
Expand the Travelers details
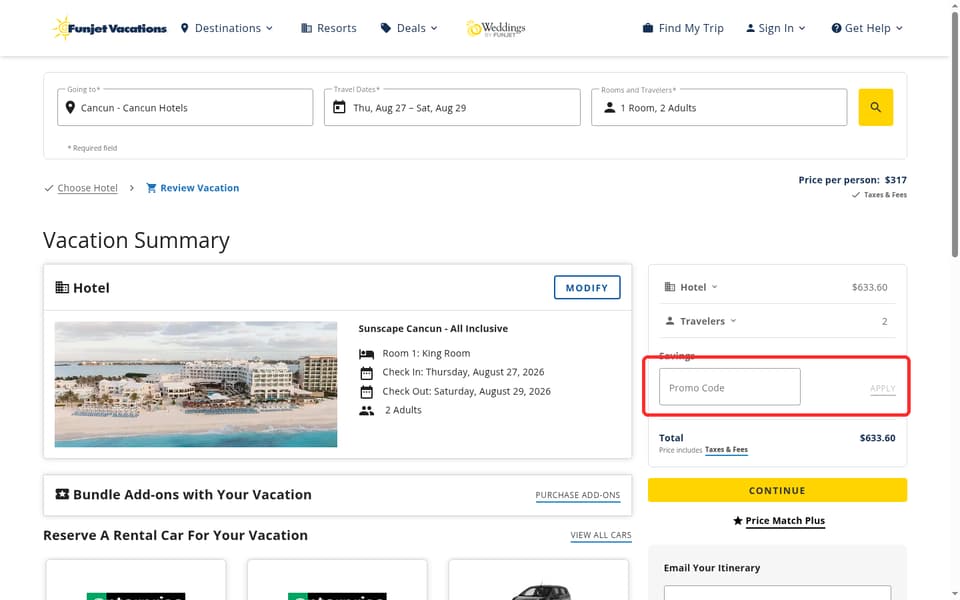[x=701, y=321]
